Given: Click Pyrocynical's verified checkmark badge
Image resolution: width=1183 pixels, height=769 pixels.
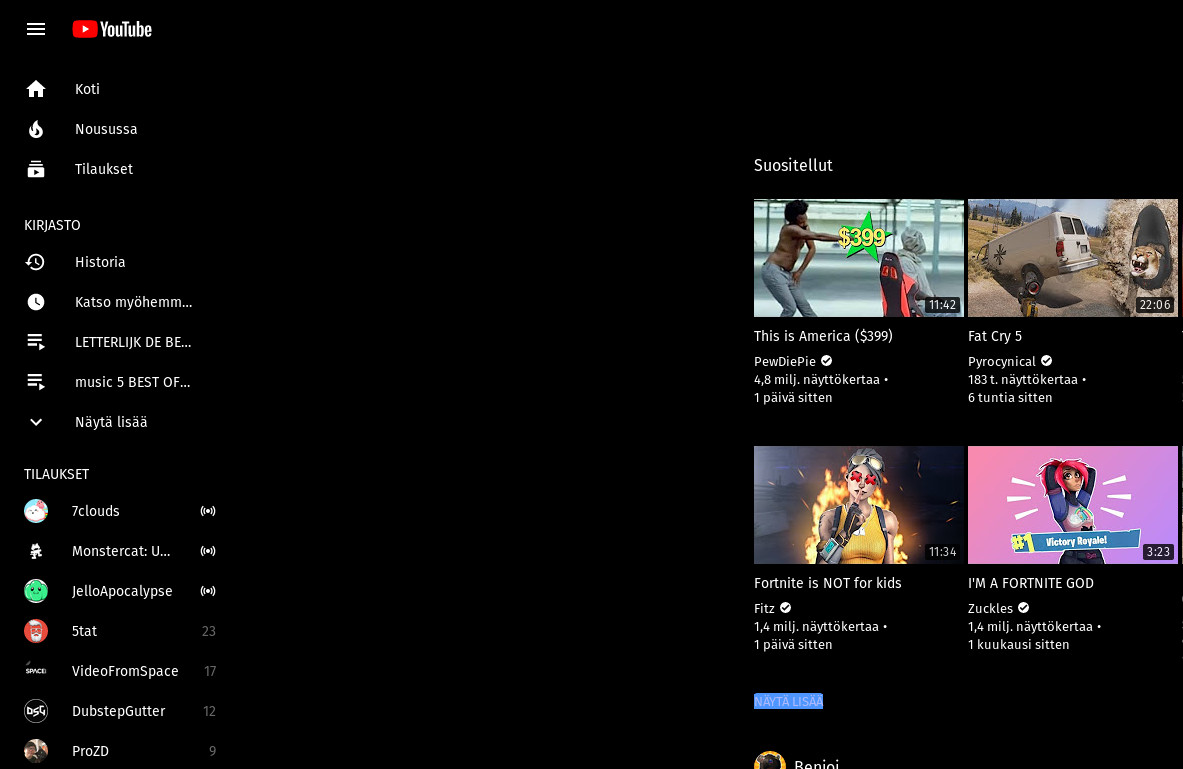Looking at the screenshot, I should click(x=1046, y=361).
